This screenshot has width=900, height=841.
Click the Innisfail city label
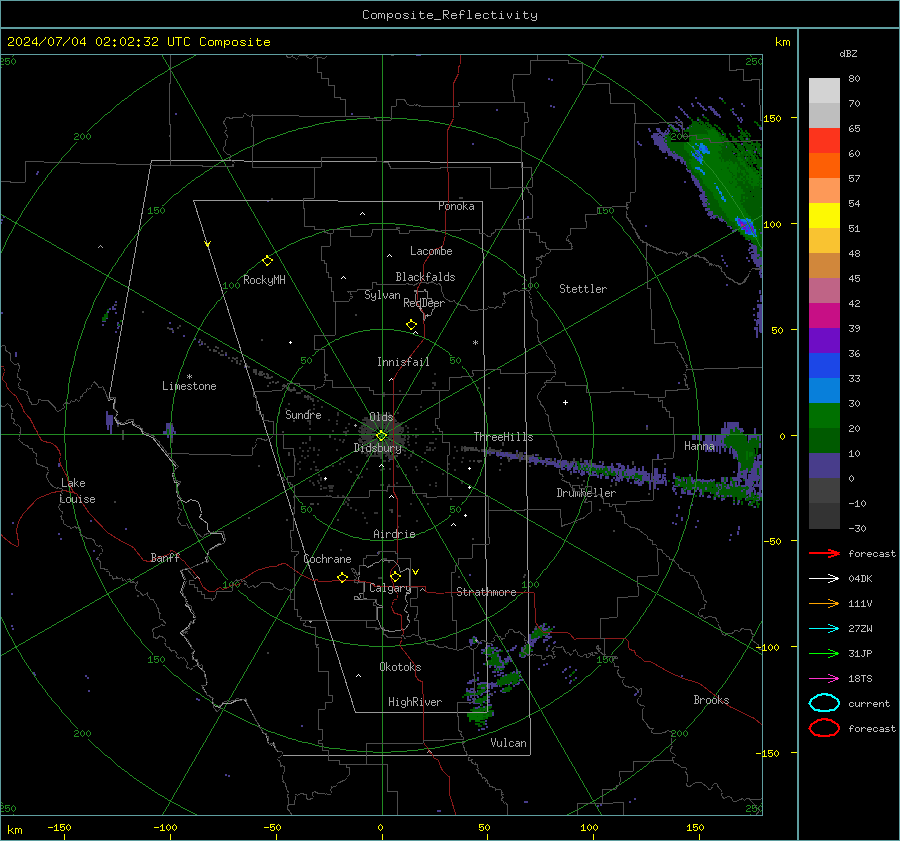tap(403, 362)
